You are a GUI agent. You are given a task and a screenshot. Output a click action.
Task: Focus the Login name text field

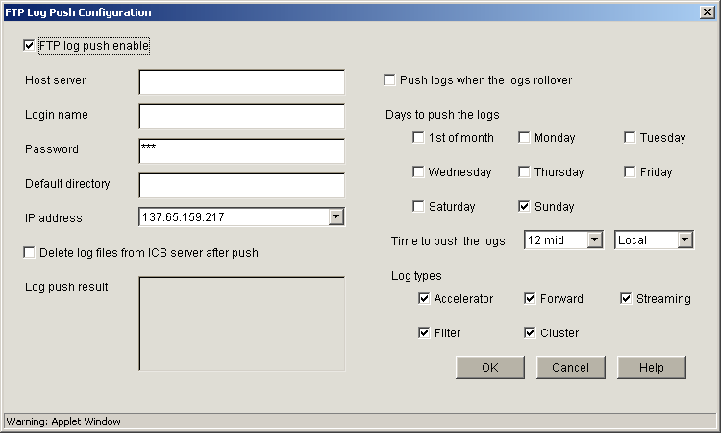pos(241,116)
